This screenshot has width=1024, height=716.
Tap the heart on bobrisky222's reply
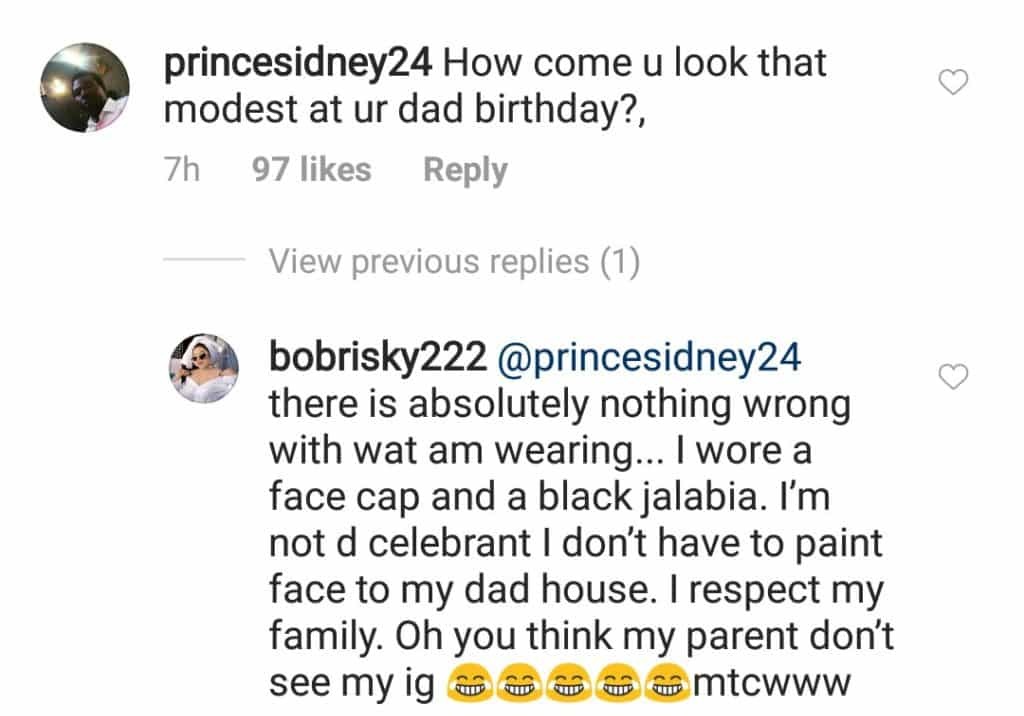click(x=955, y=377)
